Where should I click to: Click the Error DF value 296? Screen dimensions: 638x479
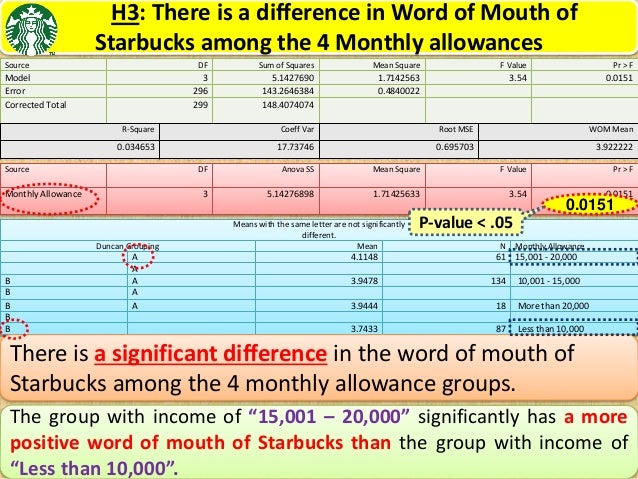pyautogui.click(x=200, y=91)
